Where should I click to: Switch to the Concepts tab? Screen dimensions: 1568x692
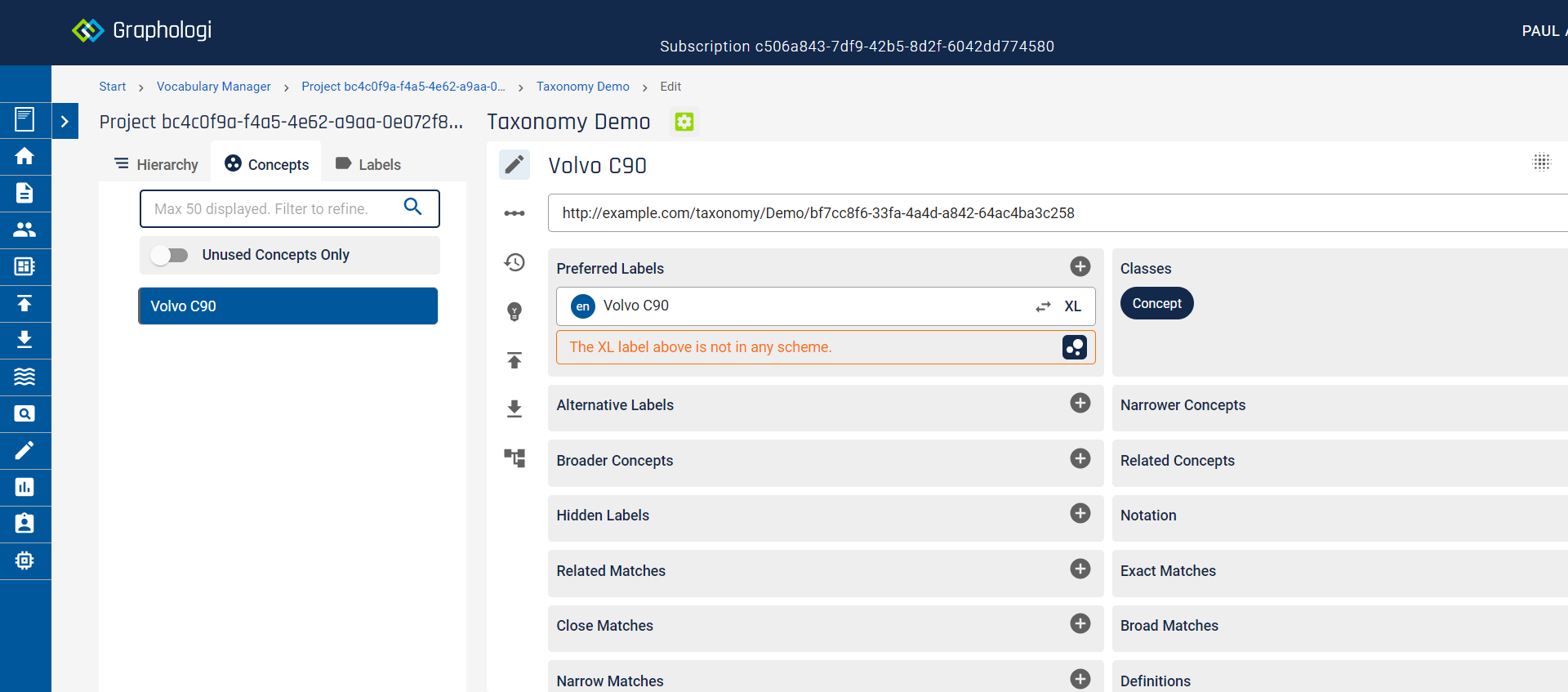(x=266, y=164)
